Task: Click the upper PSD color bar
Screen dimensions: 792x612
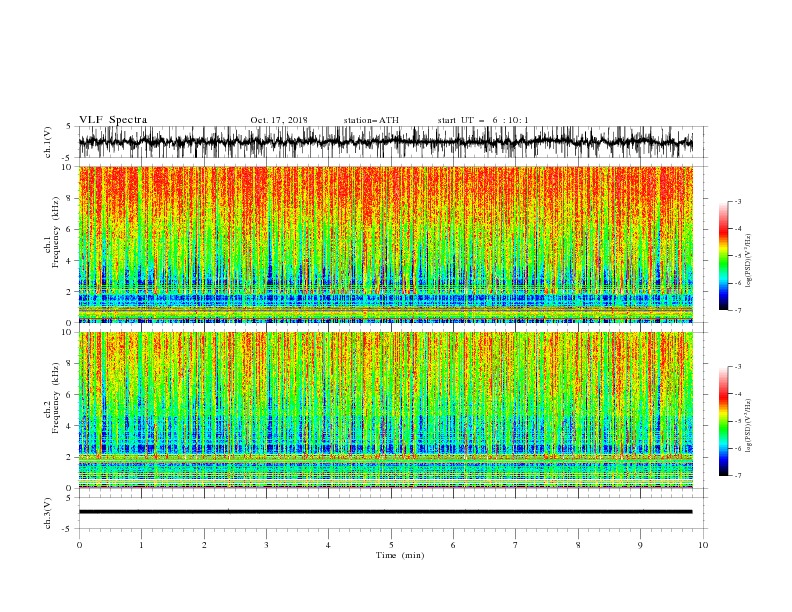Action: (723, 256)
